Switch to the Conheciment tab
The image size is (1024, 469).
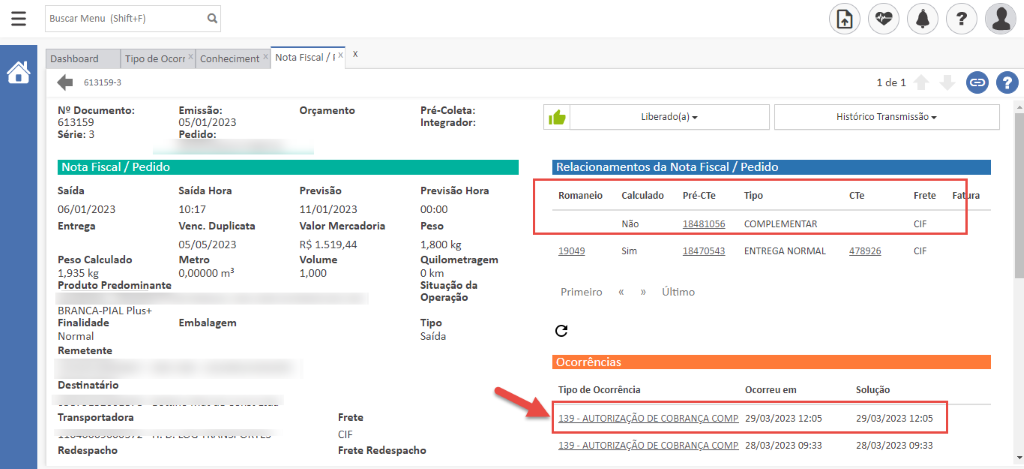click(x=229, y=59)
